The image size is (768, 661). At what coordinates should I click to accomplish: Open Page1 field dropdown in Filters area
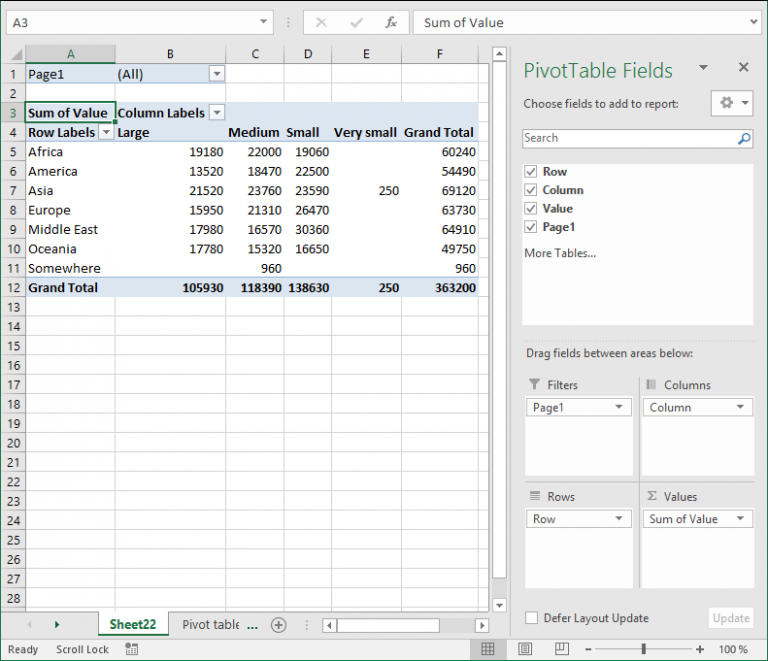(x=619, y=407)
